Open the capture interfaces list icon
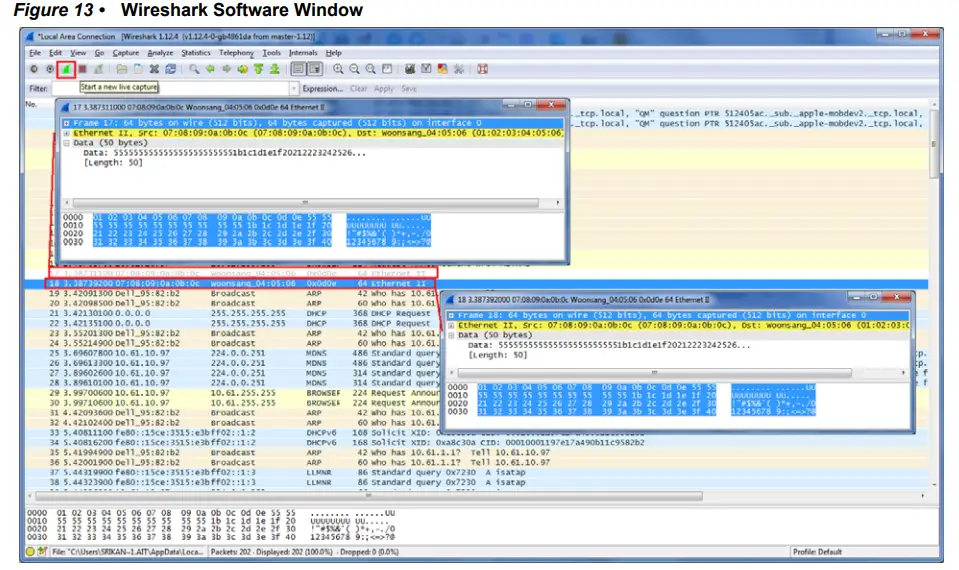This screenshot has height=570, width=959. (34, 69)
